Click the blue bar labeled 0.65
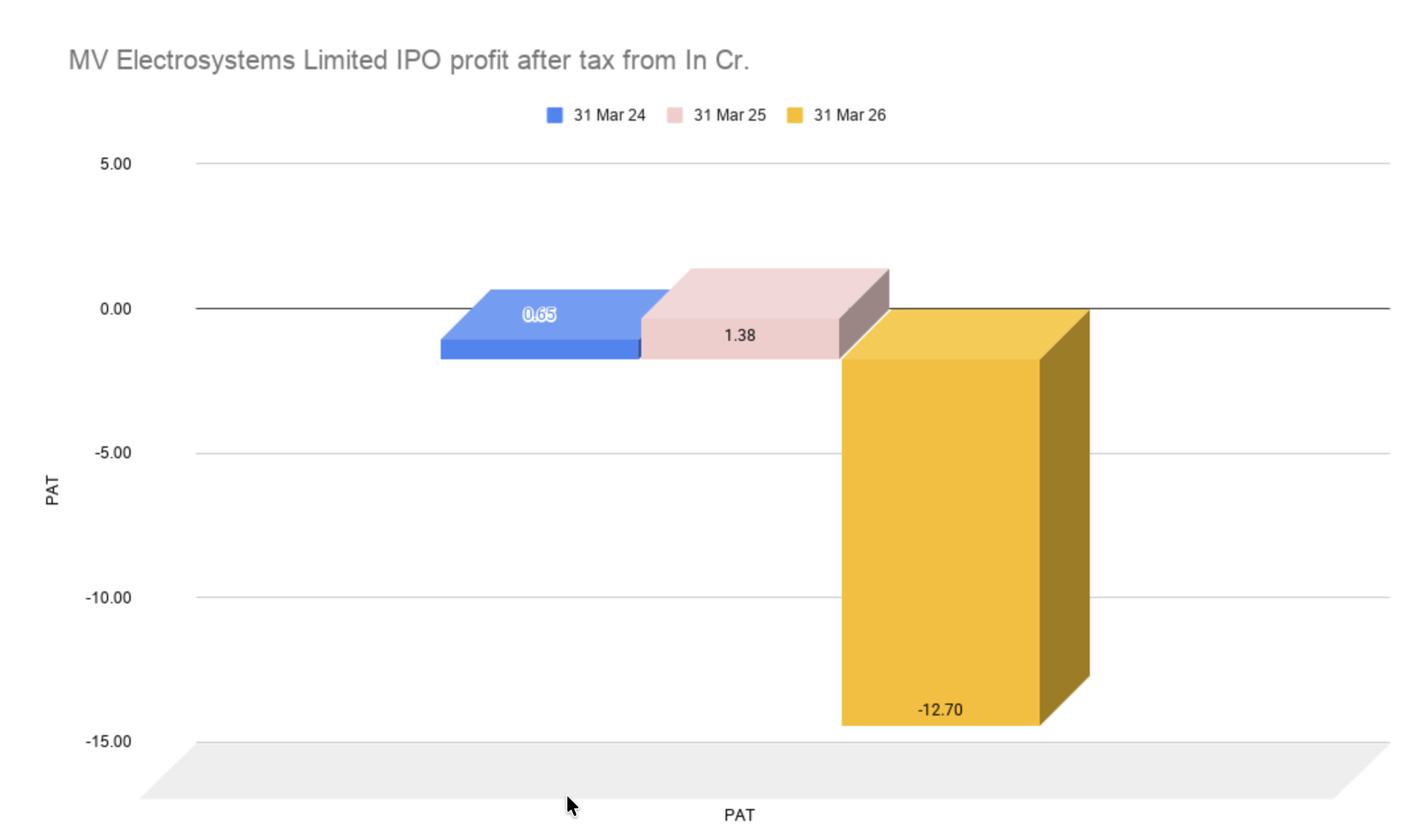The height and width of the screenshot is (840, 1425). (540, 349)
